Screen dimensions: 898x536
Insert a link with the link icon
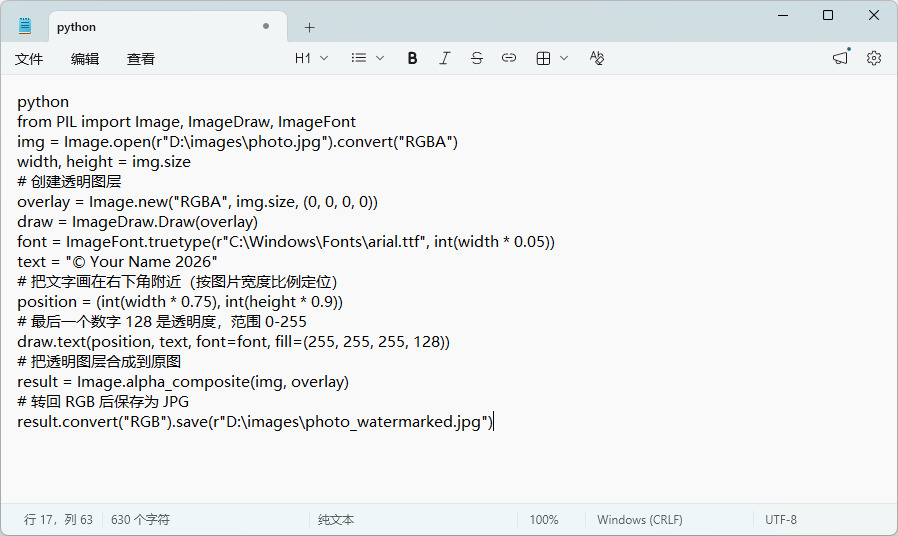[509, 58]
